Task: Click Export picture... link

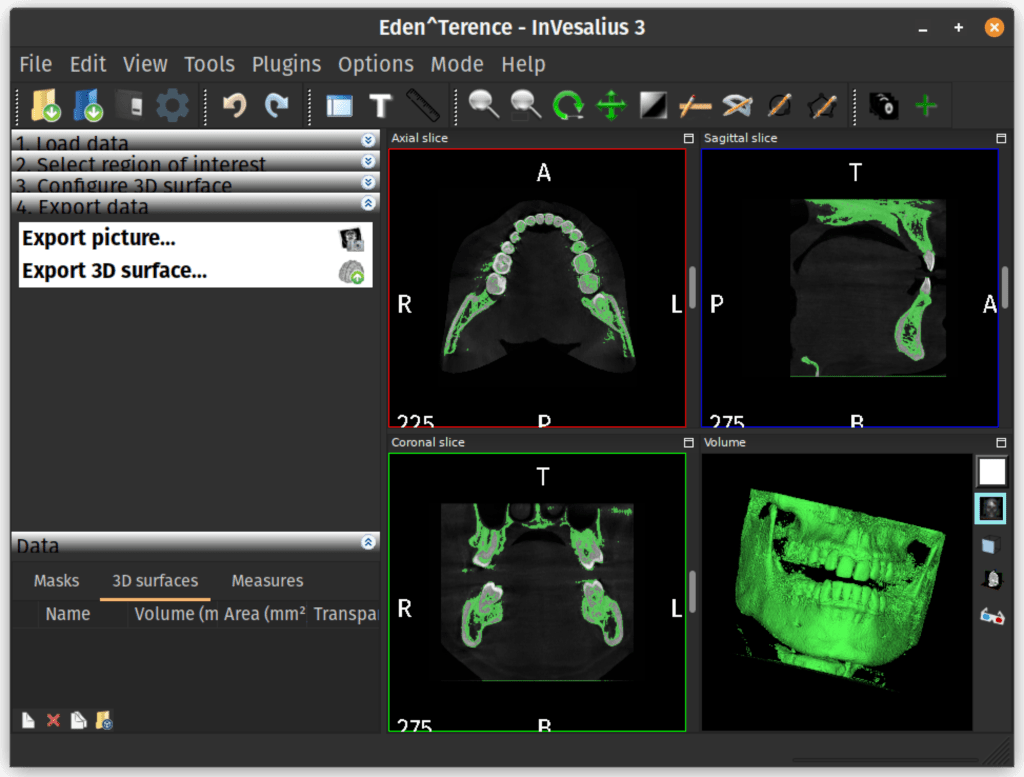Action: pyautogui.click(x=99, y=238)
